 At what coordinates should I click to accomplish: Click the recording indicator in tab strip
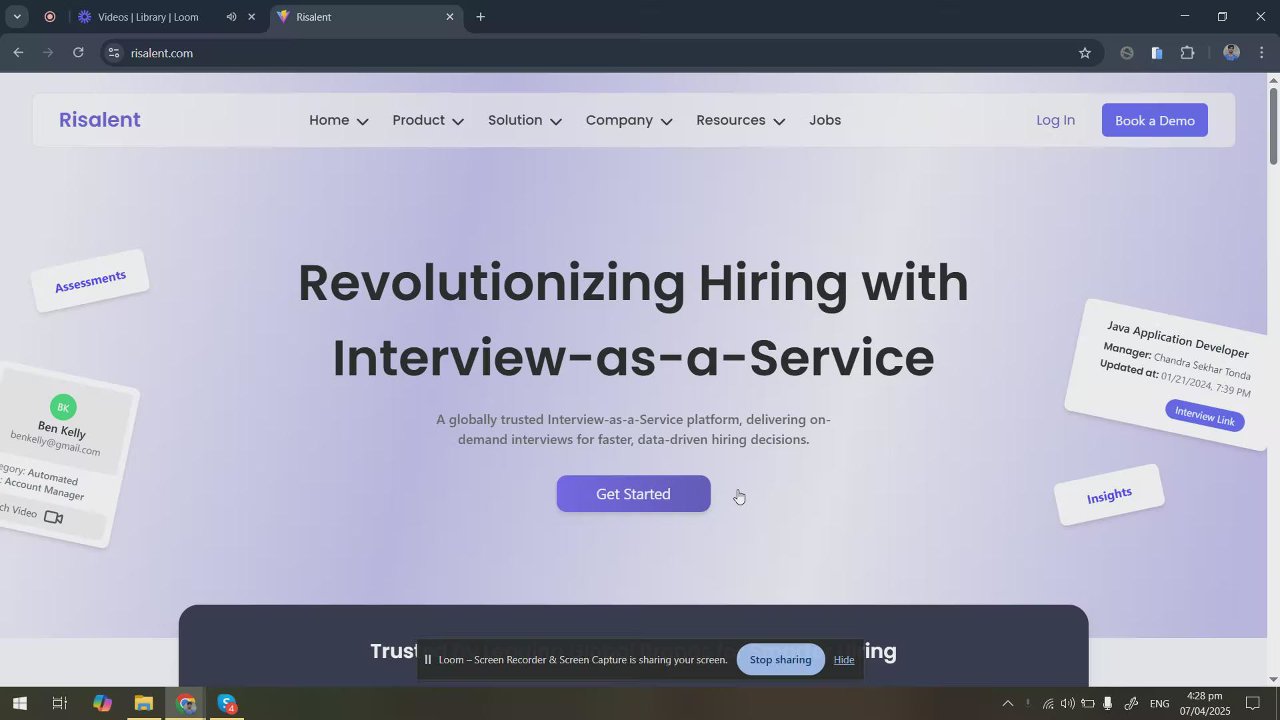[x=49, y=17]
